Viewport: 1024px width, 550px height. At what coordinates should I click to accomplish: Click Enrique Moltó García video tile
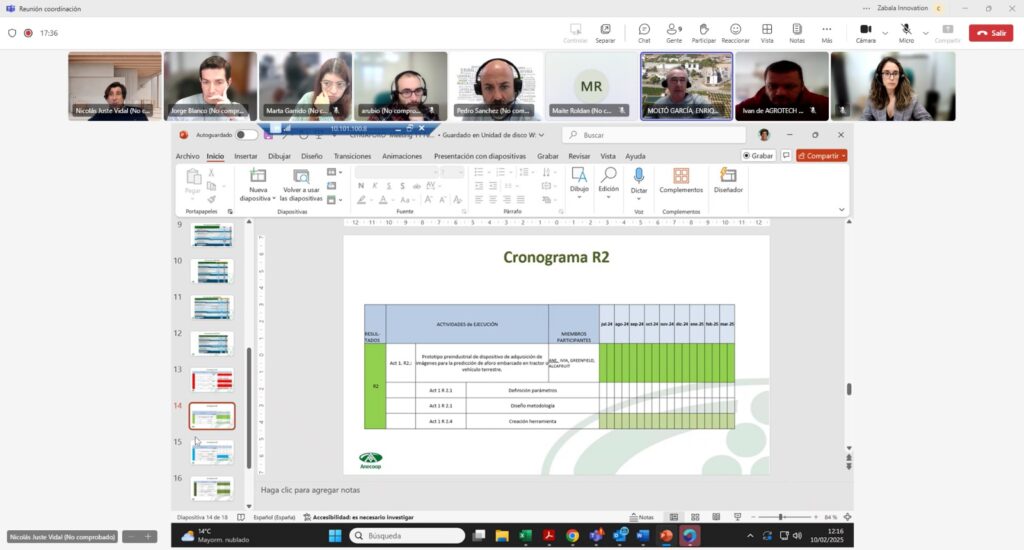686,86
